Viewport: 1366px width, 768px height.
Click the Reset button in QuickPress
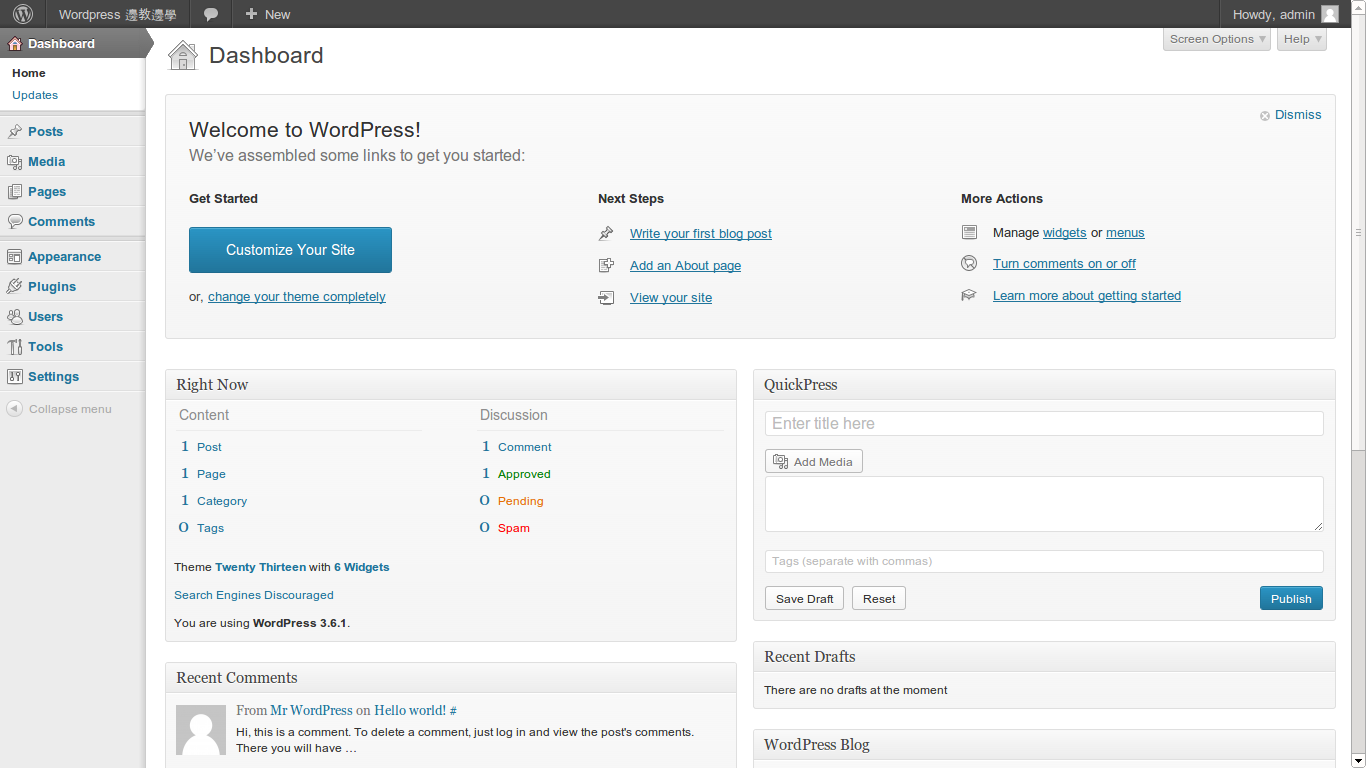pyautogui.click(x=879, y=598)
